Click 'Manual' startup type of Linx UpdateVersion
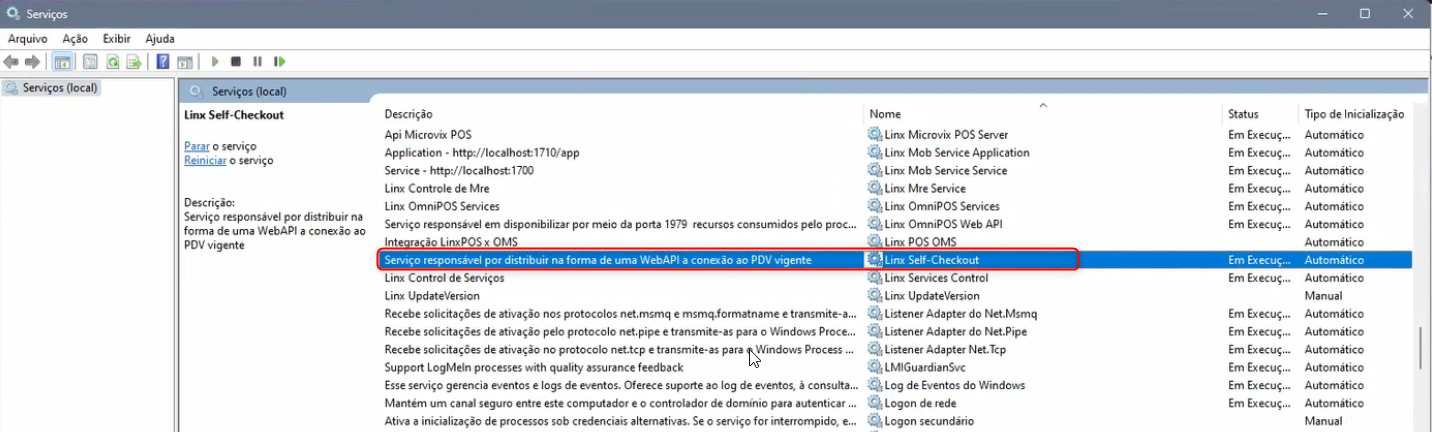 coord(1323,296)
